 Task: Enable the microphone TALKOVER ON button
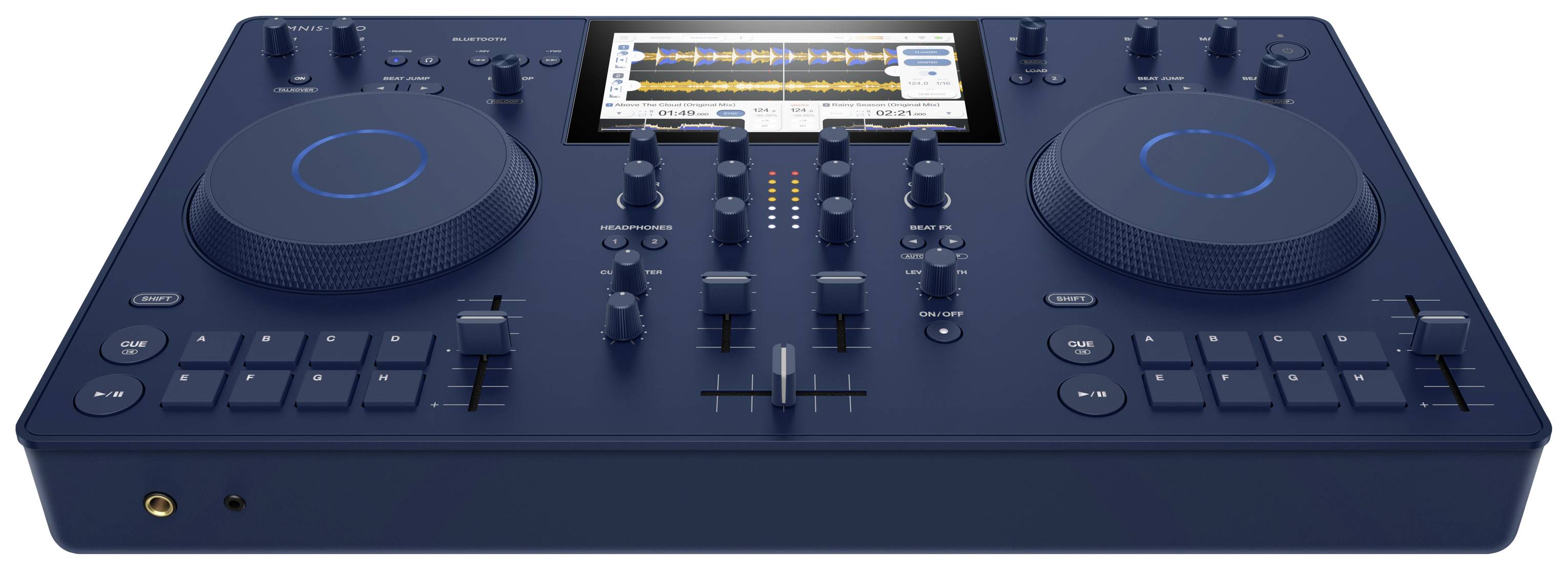[x=300, y=78]
